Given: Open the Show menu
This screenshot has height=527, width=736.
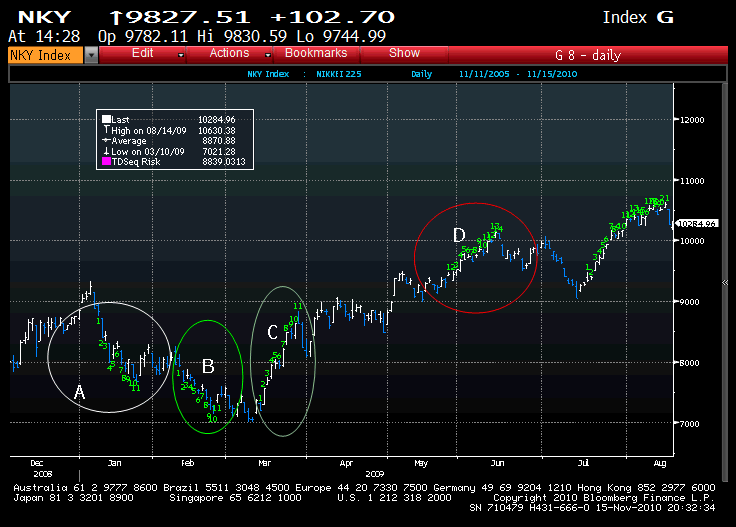Looking at the screenshot, I should coord(404,53).
